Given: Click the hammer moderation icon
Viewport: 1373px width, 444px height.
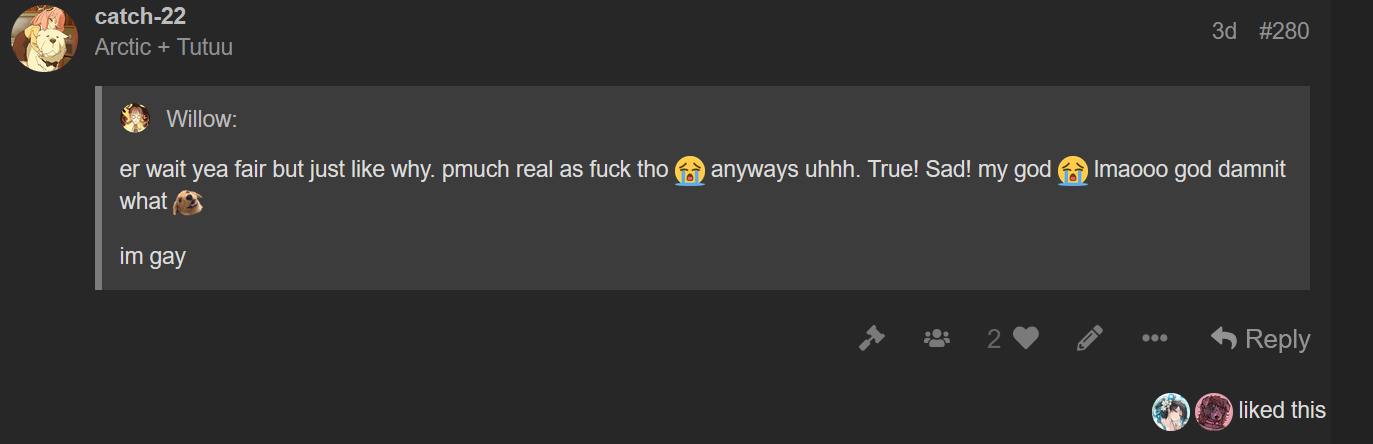Looking at the screenshot, I should (872, 339).
